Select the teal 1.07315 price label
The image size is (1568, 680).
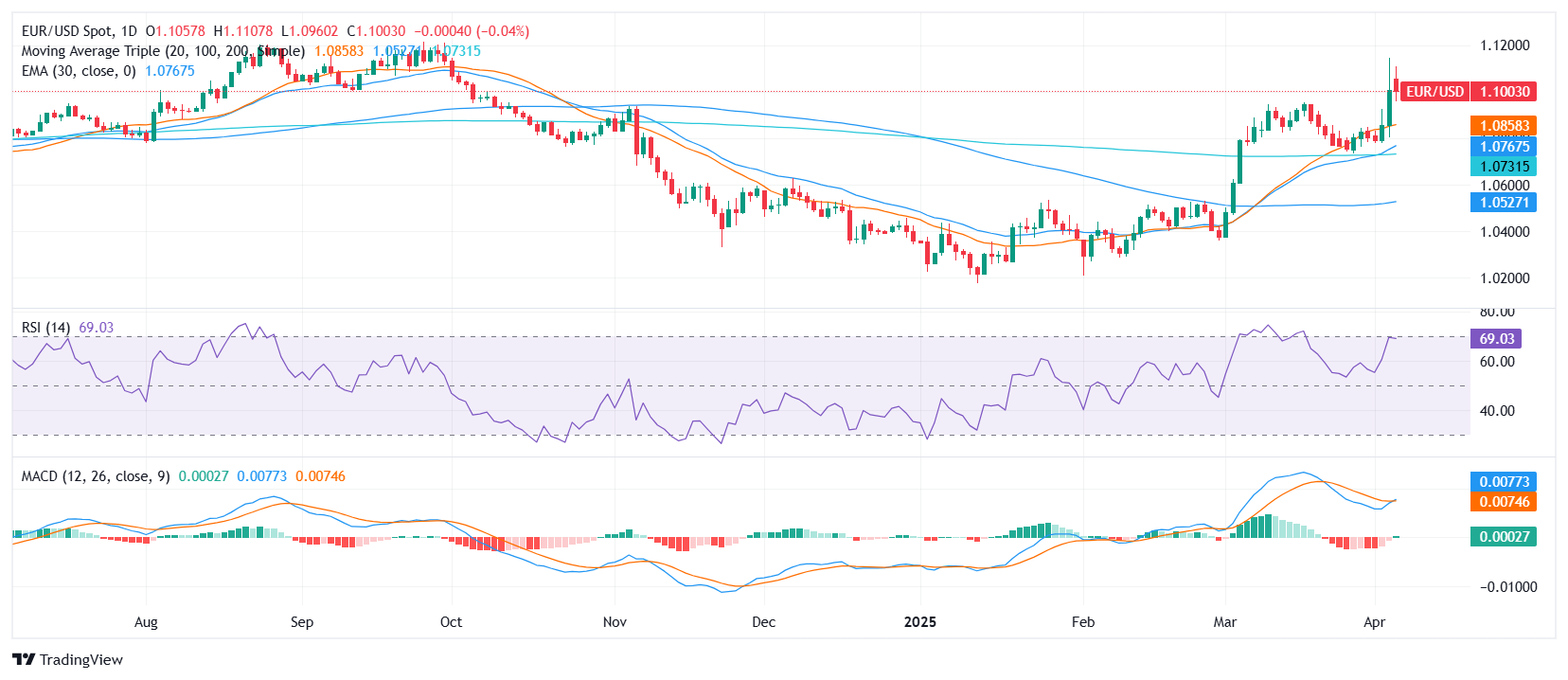coord(1504,167)
